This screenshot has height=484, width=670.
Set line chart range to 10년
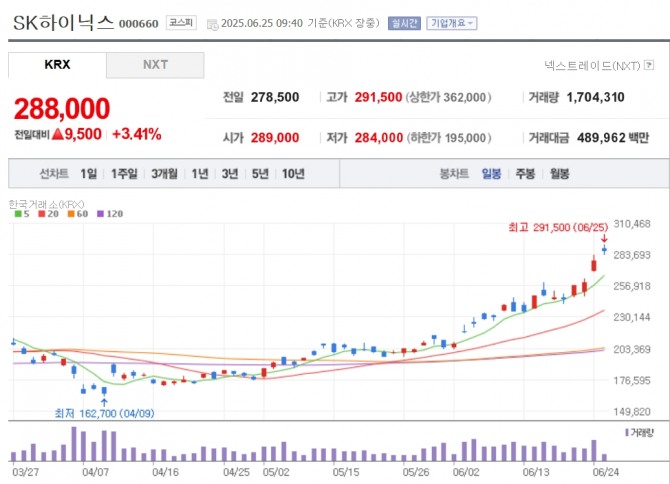click(293, 173)
